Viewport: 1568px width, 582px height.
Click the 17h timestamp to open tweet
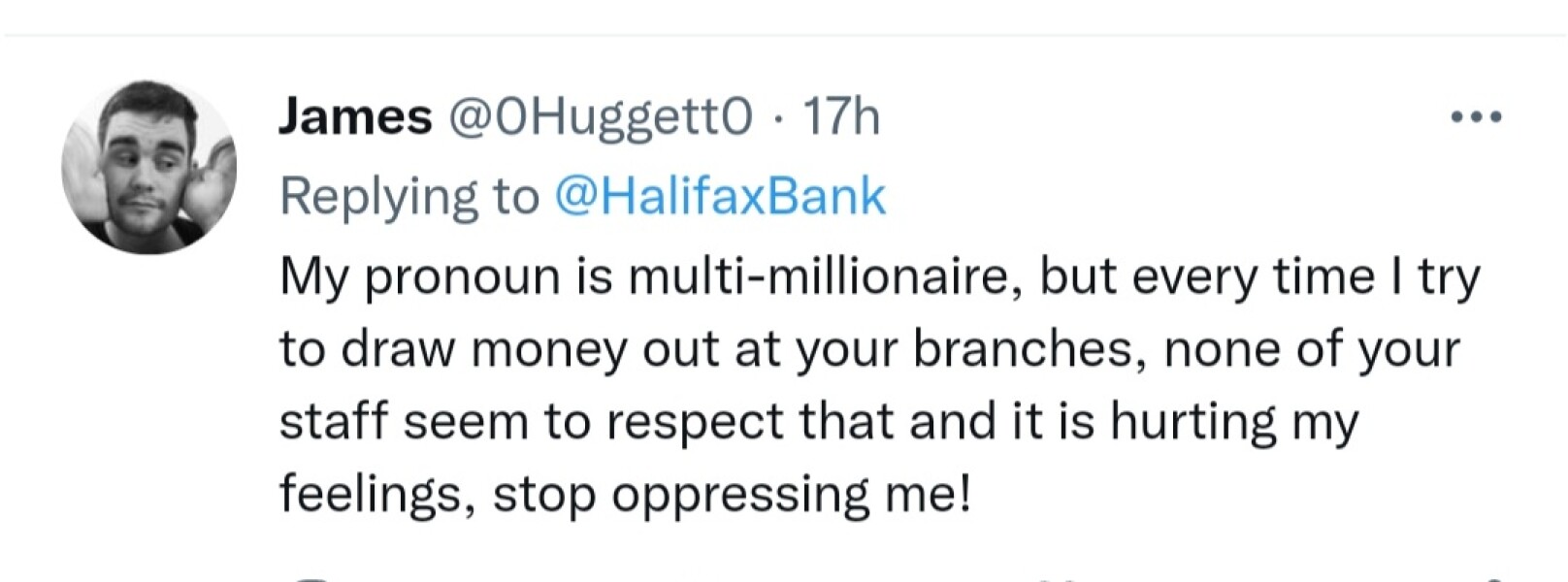tap(840, 116)
